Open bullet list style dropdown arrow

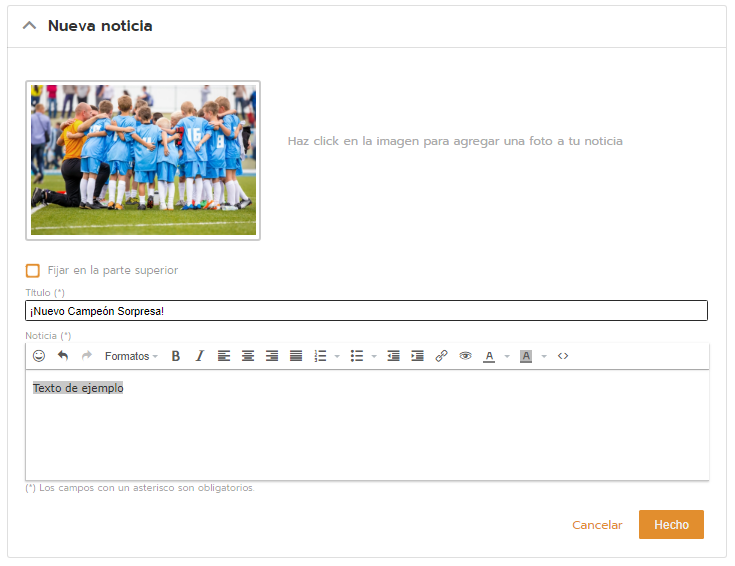(x=374, y=357)
